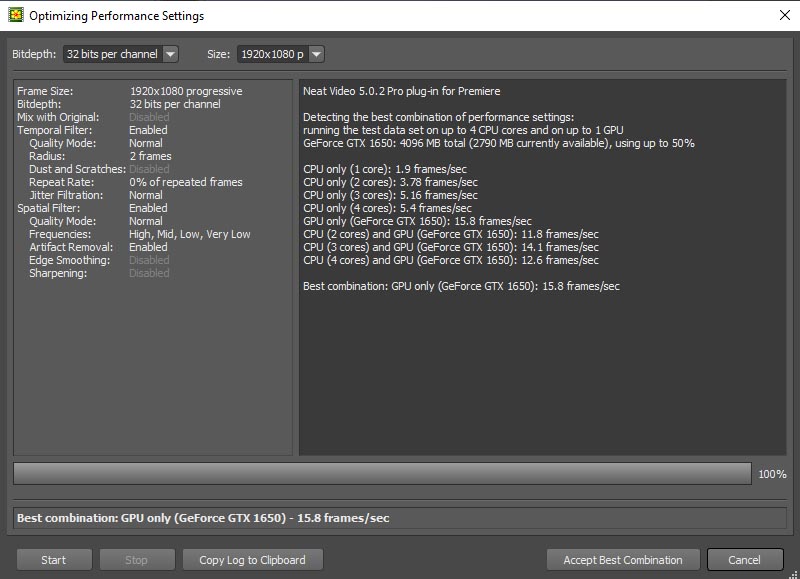800x579 pixels.
Task: Click the 1920x1080 p size combo box
Action: [x=281, y=54]
